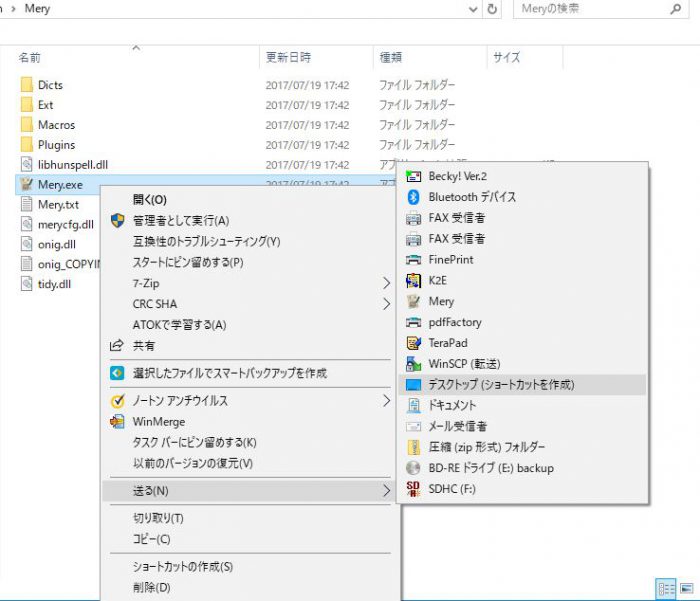Click the Mery icon in Send-to submenu

tap(413, 301)
